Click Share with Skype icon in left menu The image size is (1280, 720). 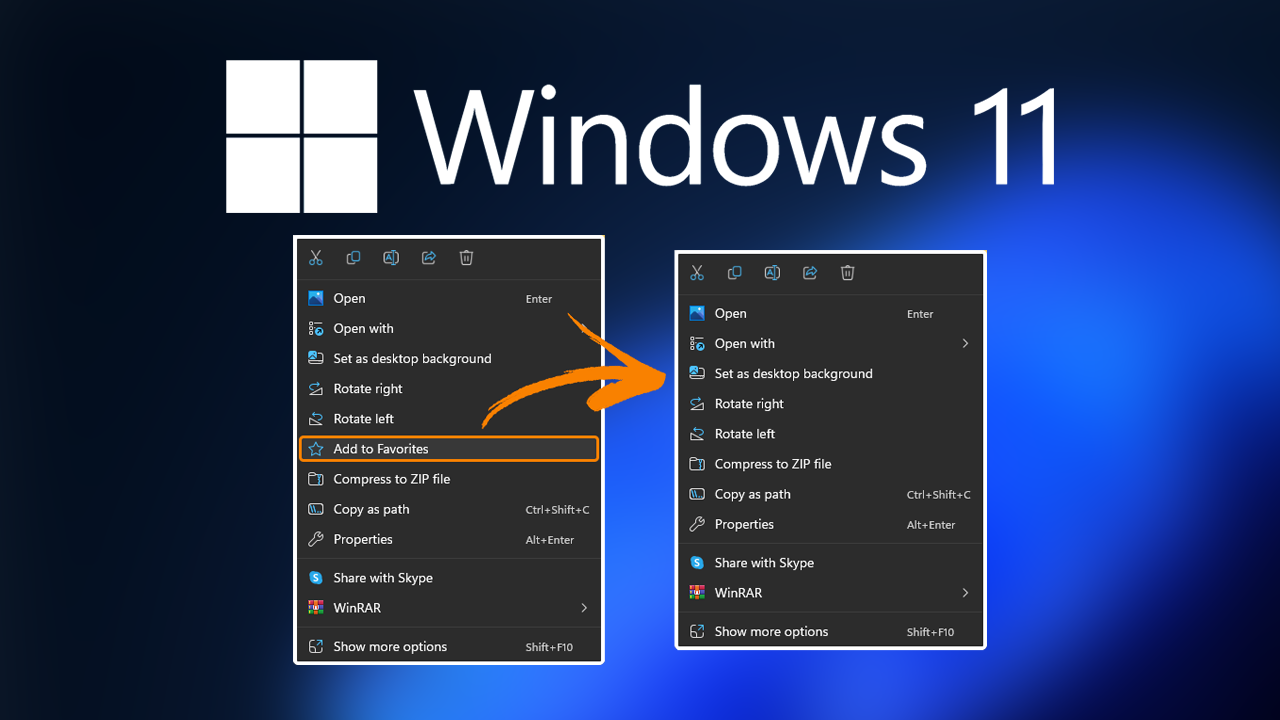pyautogui.click(x=316, y=578)
